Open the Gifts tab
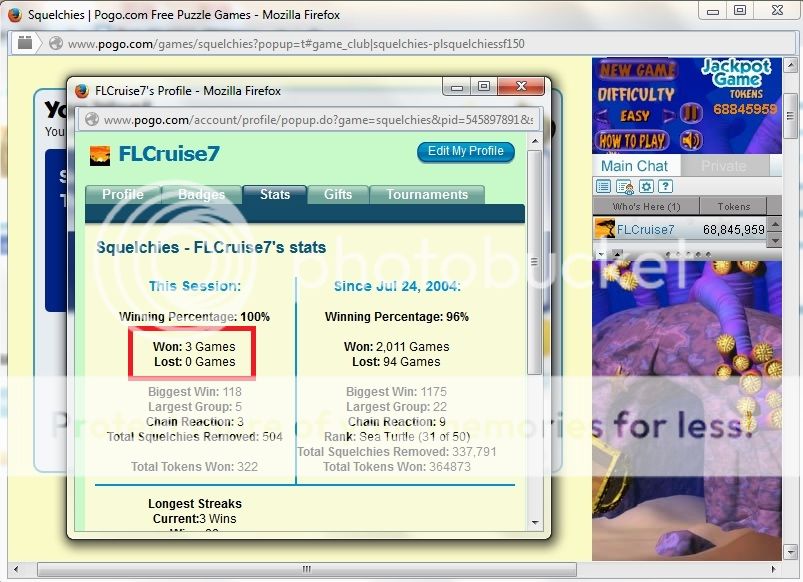Screen dimensions: 803x582 coord(338,195)
